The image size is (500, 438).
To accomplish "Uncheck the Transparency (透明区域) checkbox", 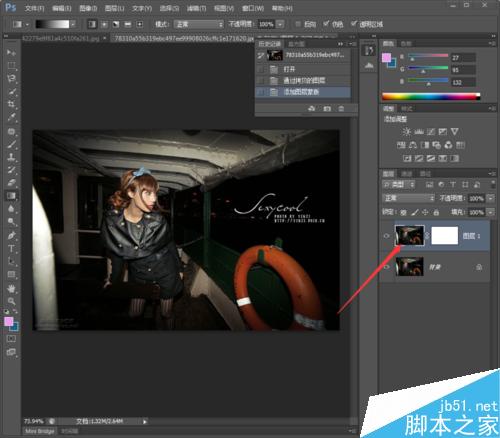I will (x=354, y=24).
